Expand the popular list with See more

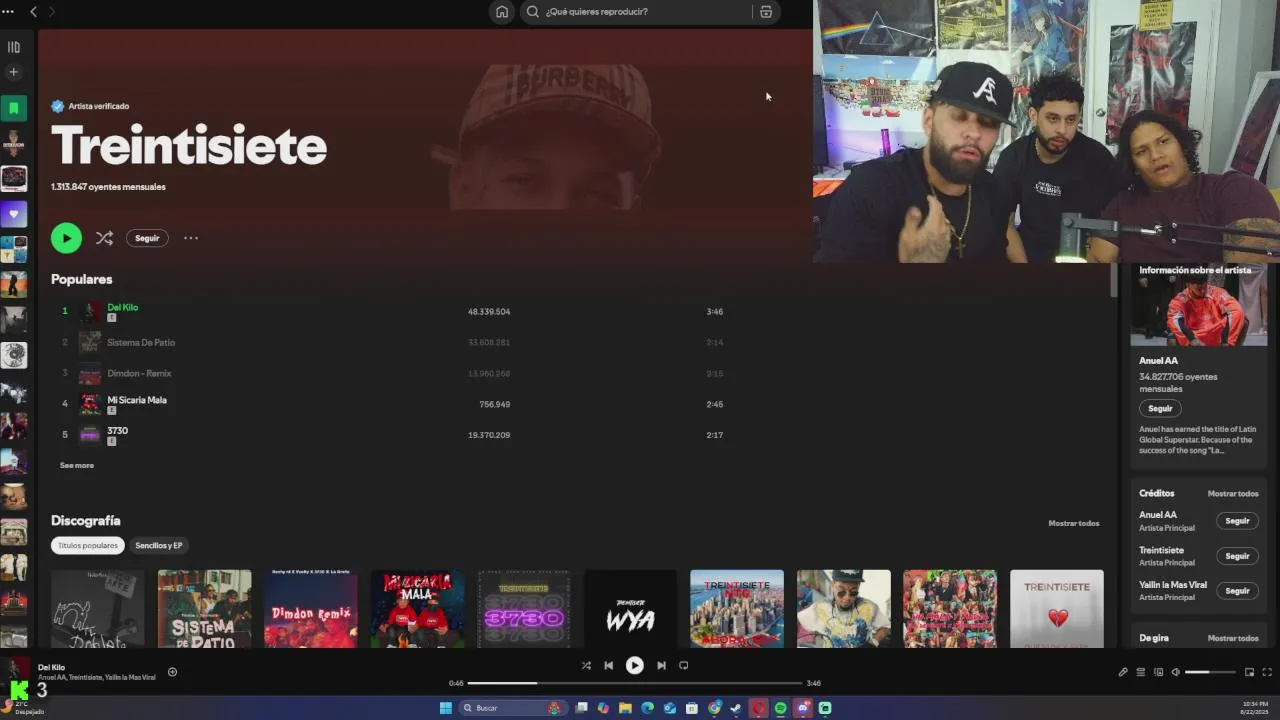(x=76, y=465)
